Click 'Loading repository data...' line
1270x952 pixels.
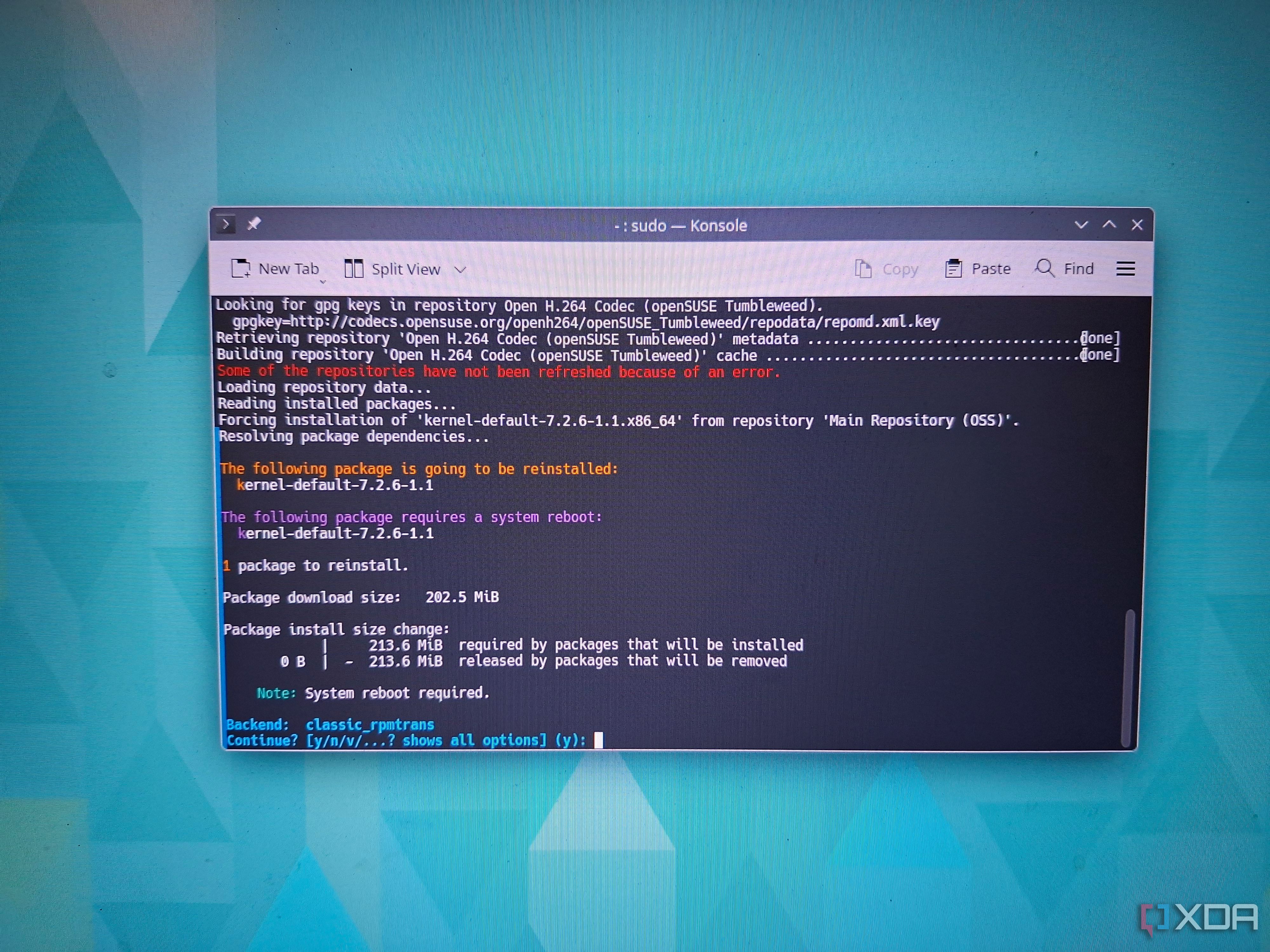[324, 387]
